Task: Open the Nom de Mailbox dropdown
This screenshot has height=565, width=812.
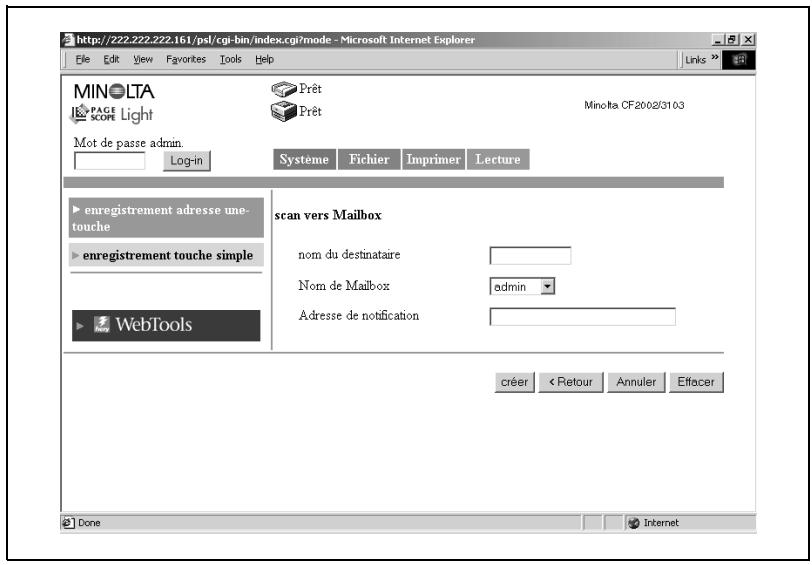Action: (x=522, y=286)
